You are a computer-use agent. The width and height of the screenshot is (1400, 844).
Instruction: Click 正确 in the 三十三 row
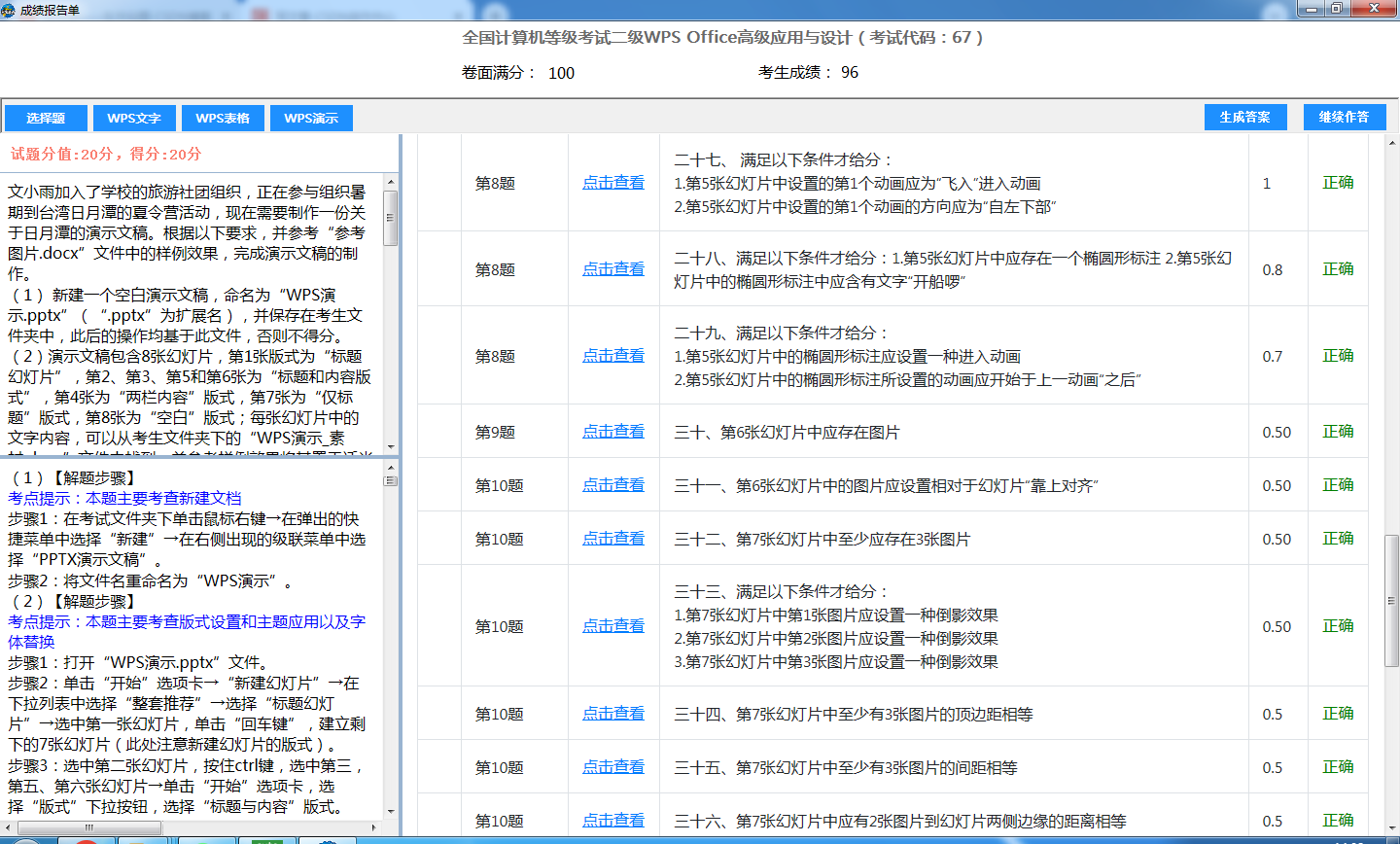point(1338,625)
